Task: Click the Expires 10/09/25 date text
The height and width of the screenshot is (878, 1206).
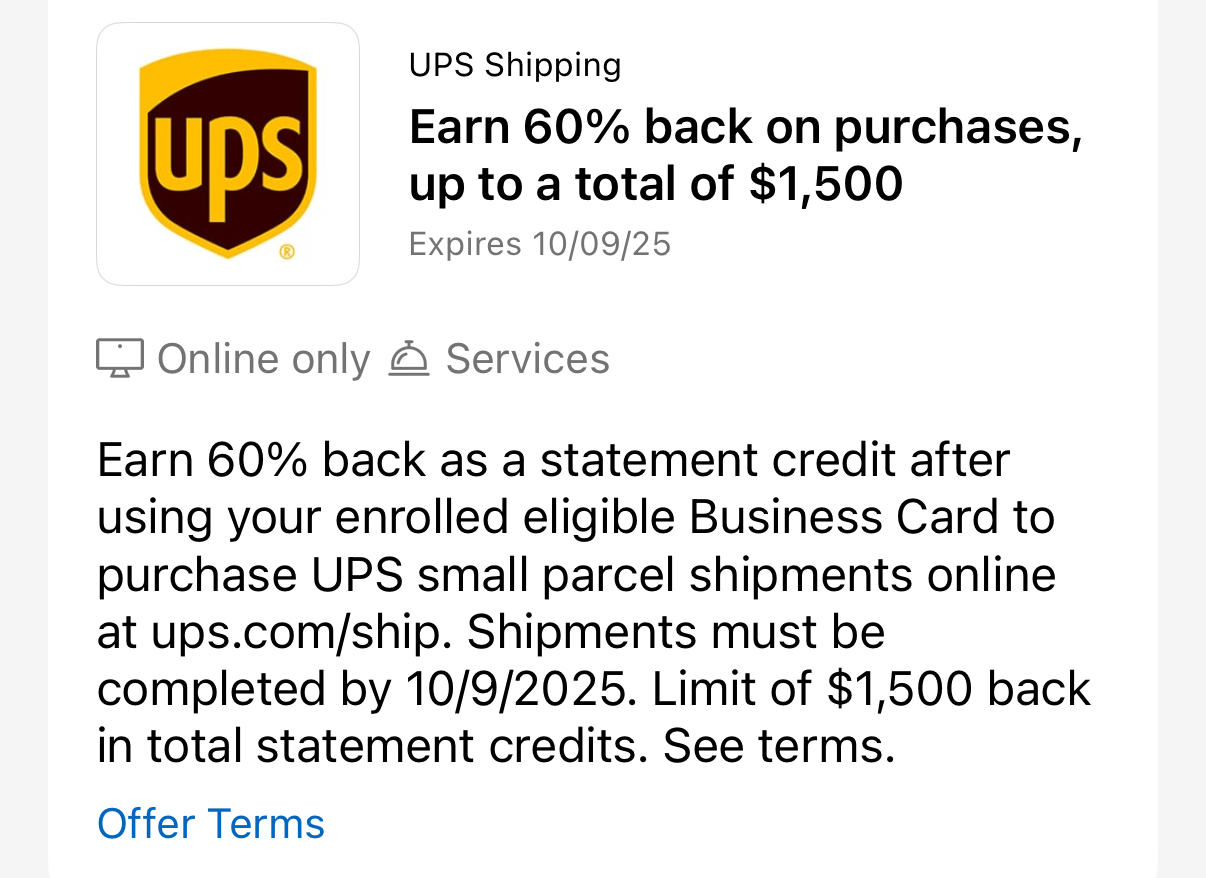Action: click(540, 243)
